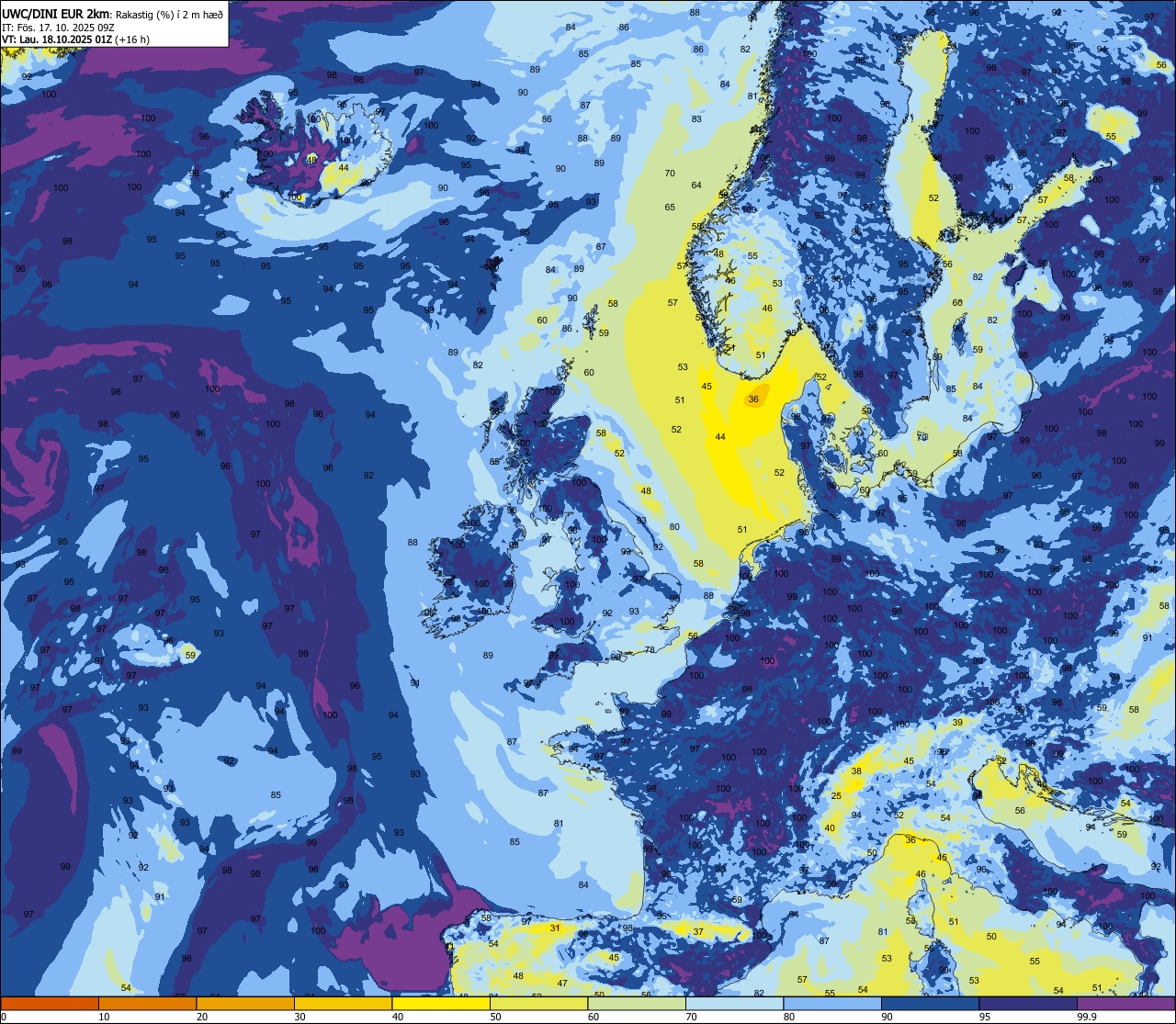The height and width of the screenshot is (1024, 1176).
Task: Choose the 80–90 light blue legend swatch
Action: click(x=832, y=1004)
